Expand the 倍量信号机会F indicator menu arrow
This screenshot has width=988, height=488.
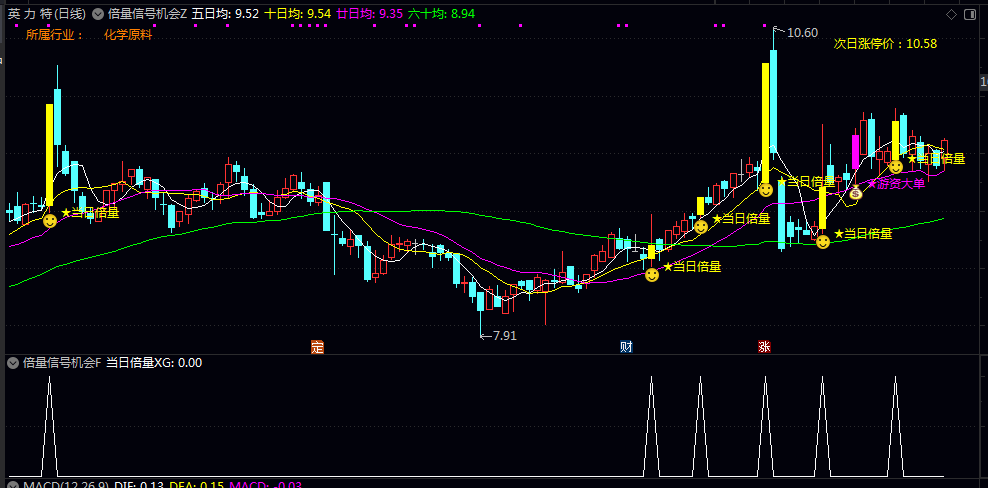pos(13,363)
